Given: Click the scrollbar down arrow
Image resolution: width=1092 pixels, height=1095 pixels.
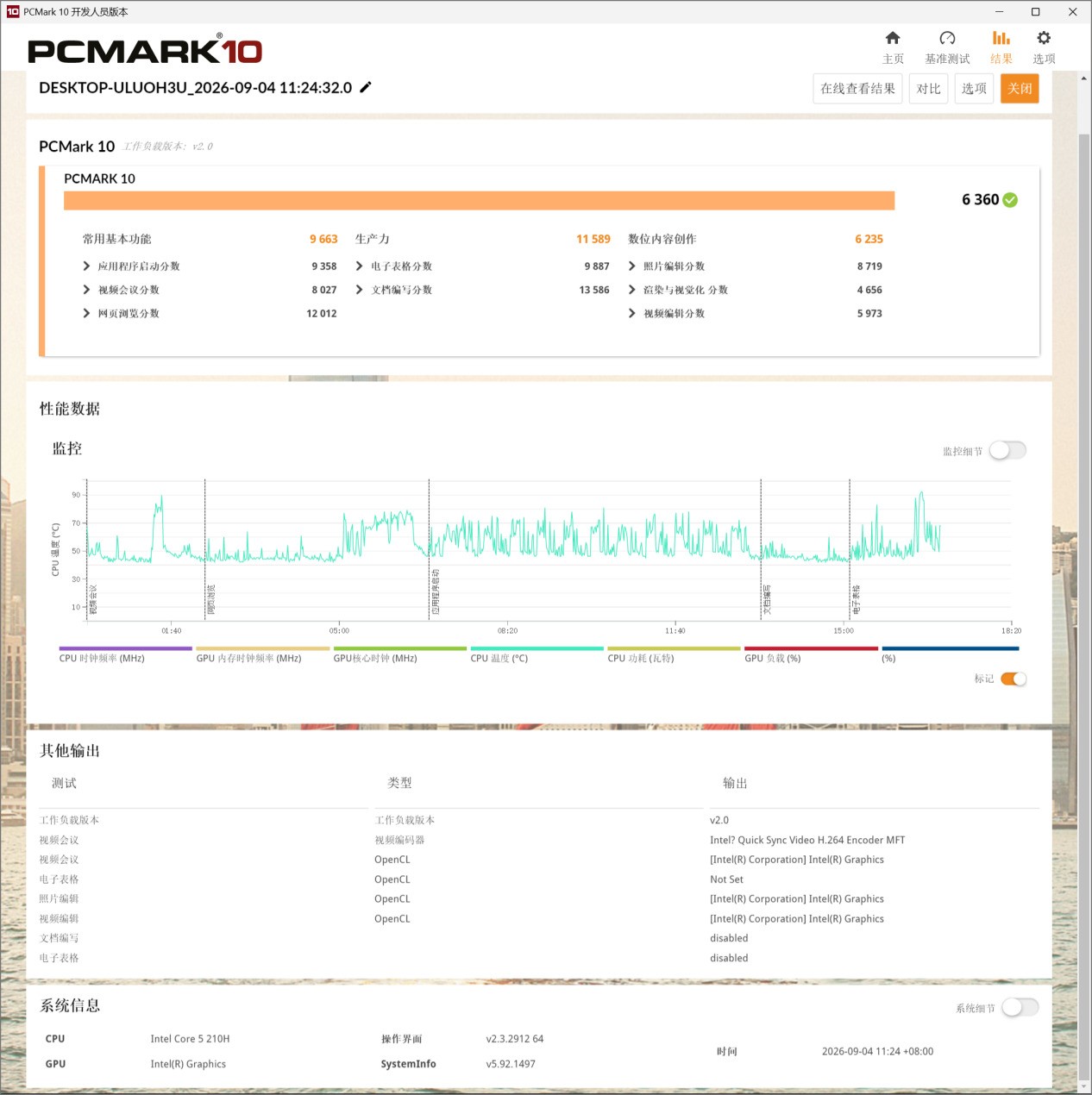Looking at the screenshot, I should pyautogui.click(x=1084, y=1087).
